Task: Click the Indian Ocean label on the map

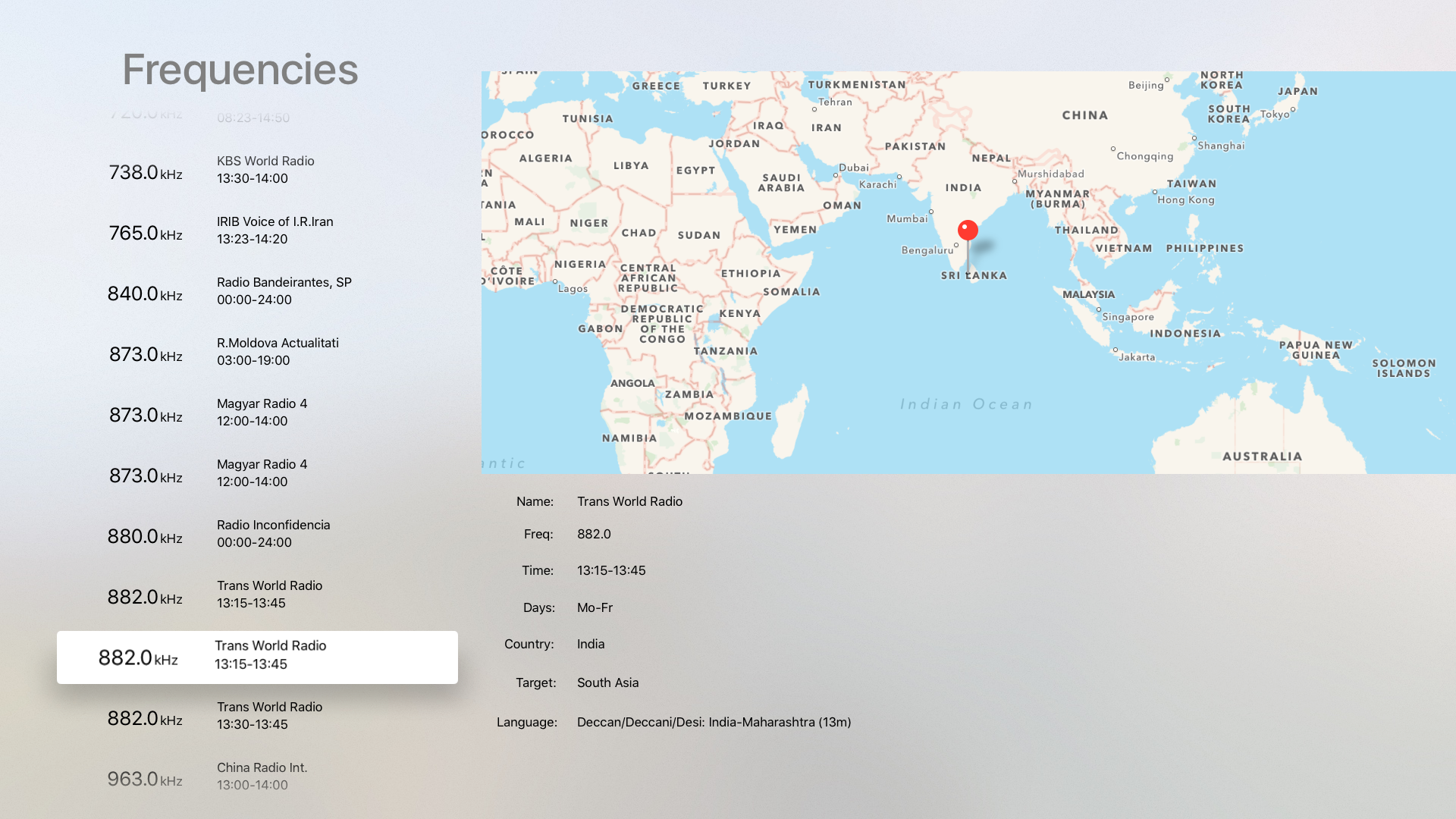Action: pos(966,404)
